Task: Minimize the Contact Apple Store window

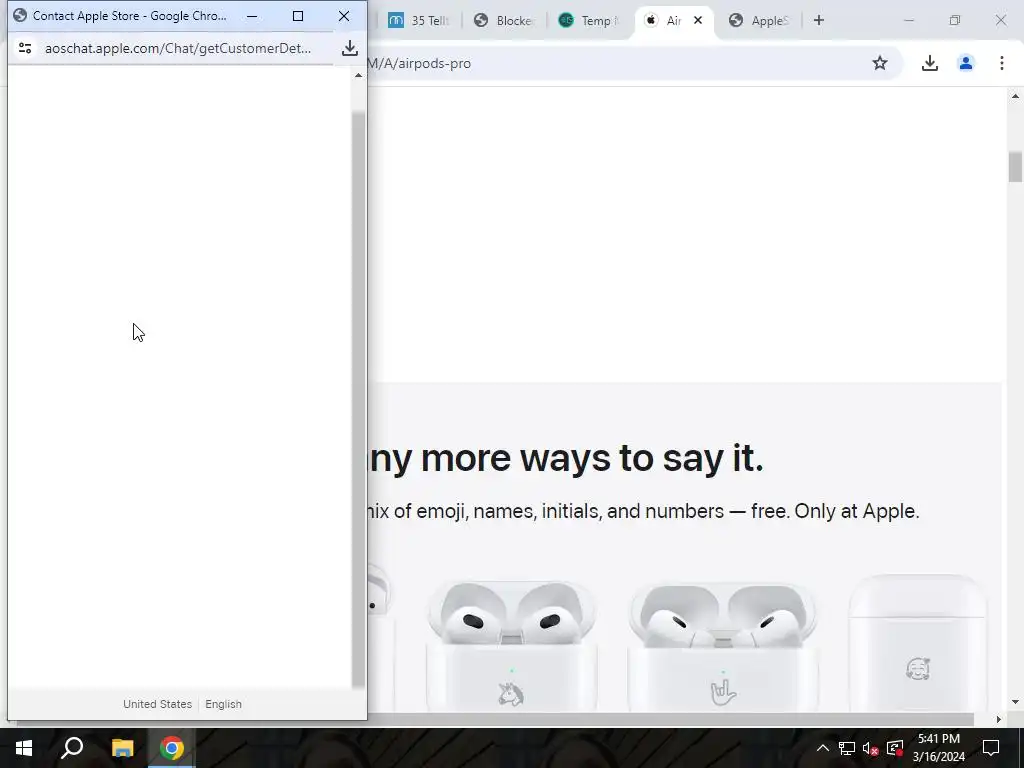Action: point(252,16)
